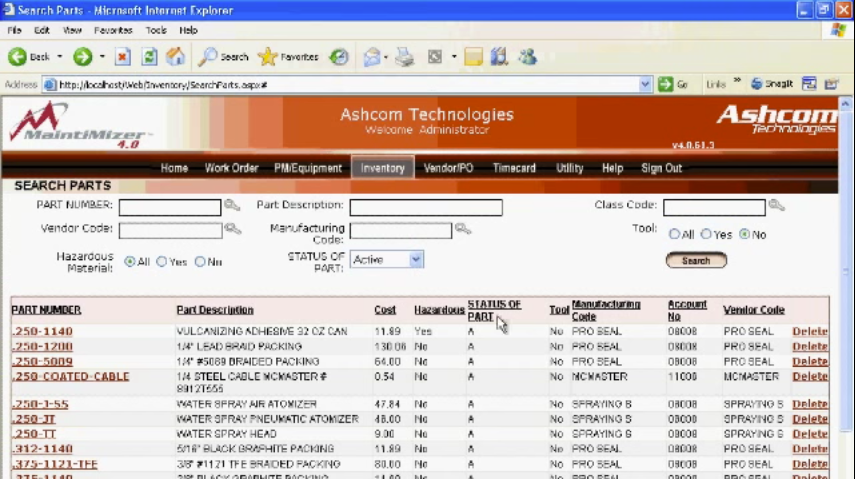Go to the PM/Equipment navigation tab
Image resolution: width=855 pixels, height=479 pixels.
pos(308,168)
